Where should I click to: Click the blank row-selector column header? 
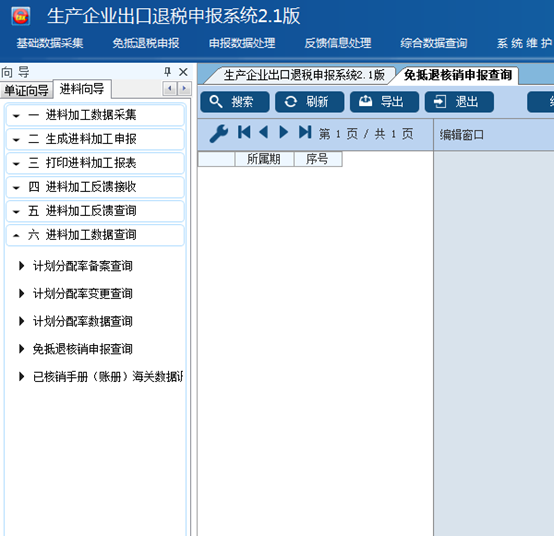[x=216, y=159]
